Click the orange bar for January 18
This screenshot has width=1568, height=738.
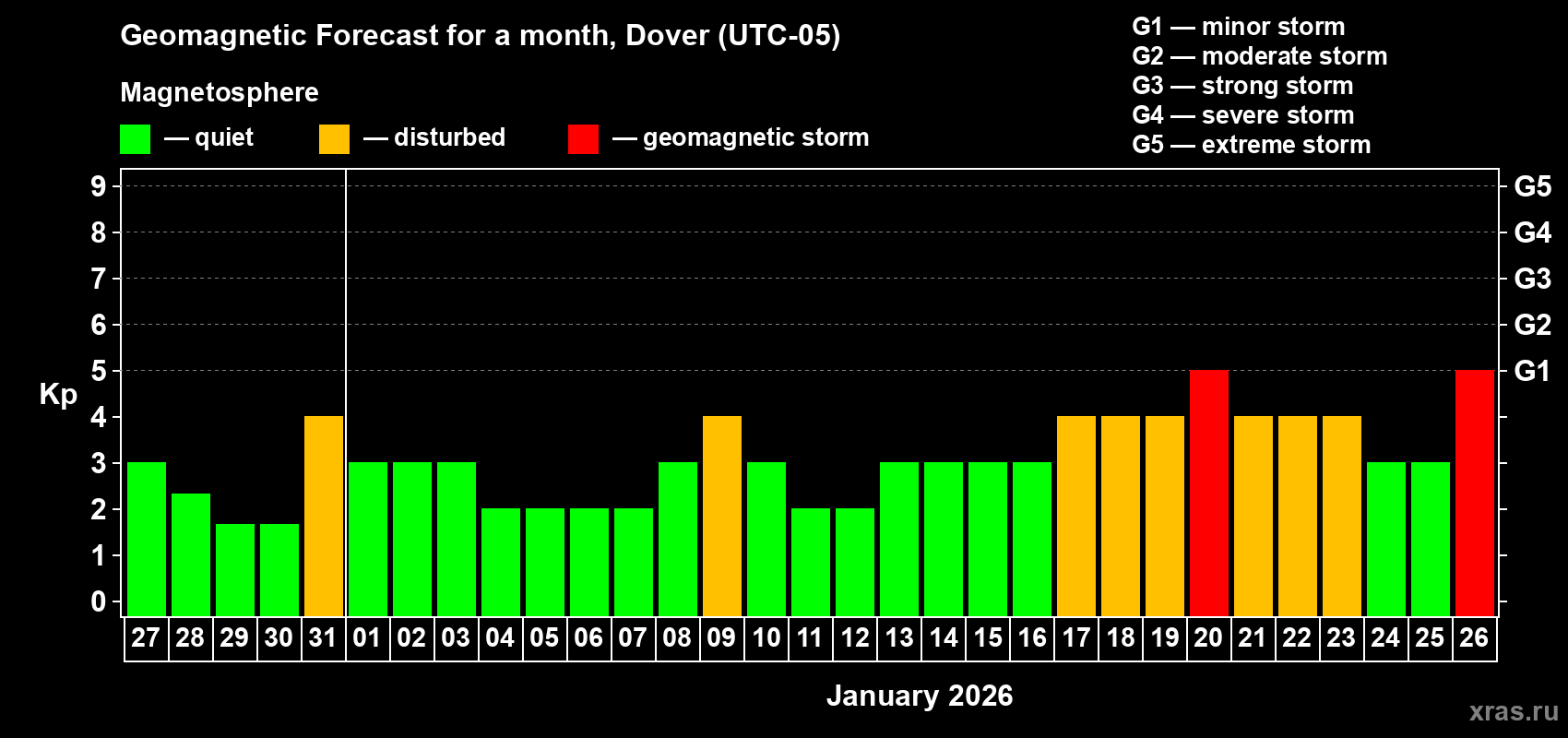pyautogui.click(x=1121, y=516)
